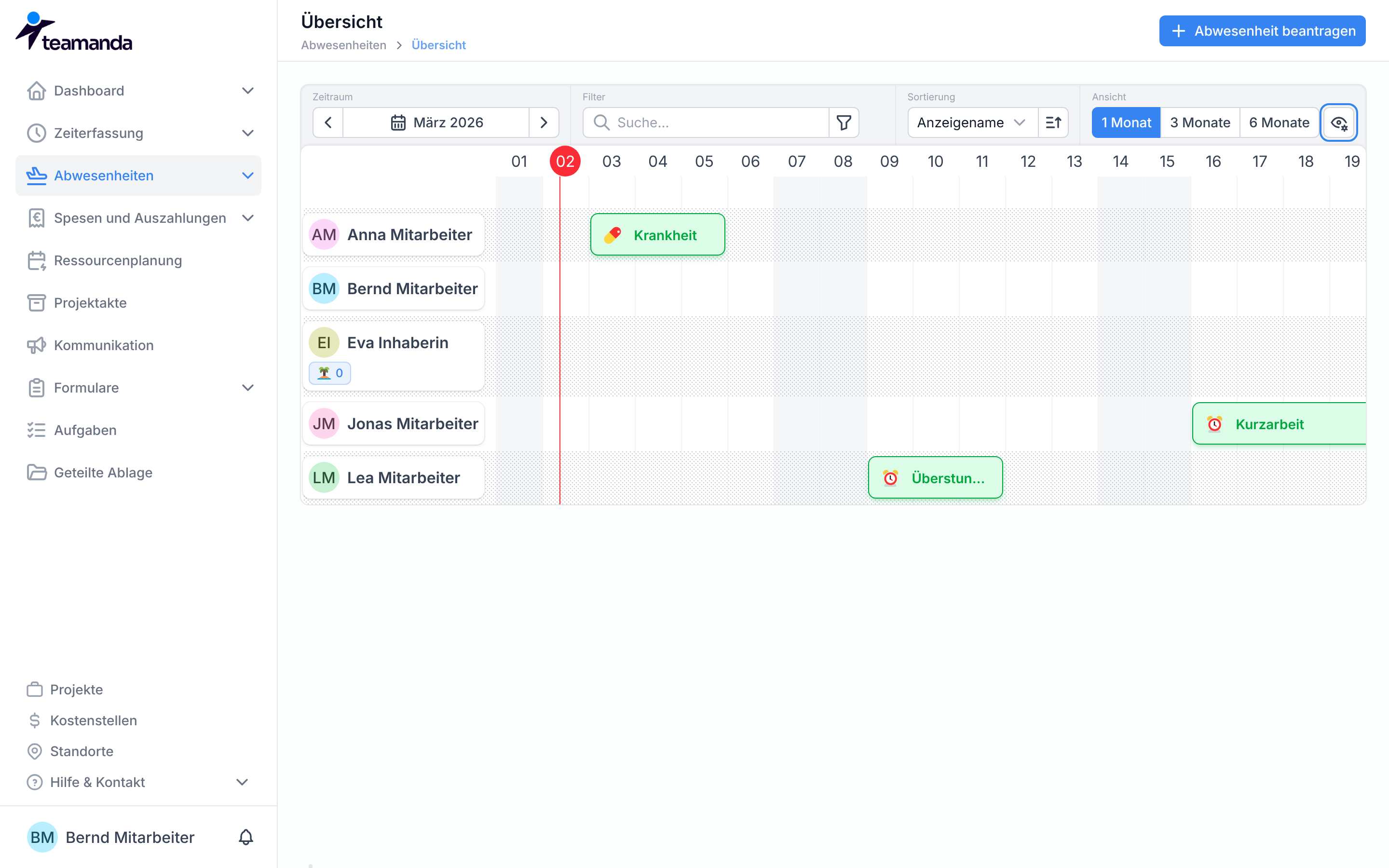Expand the Zeiterfassung menu chevron
The height and width of the screenshot is (868, 1389).
[x=248, y=133]
